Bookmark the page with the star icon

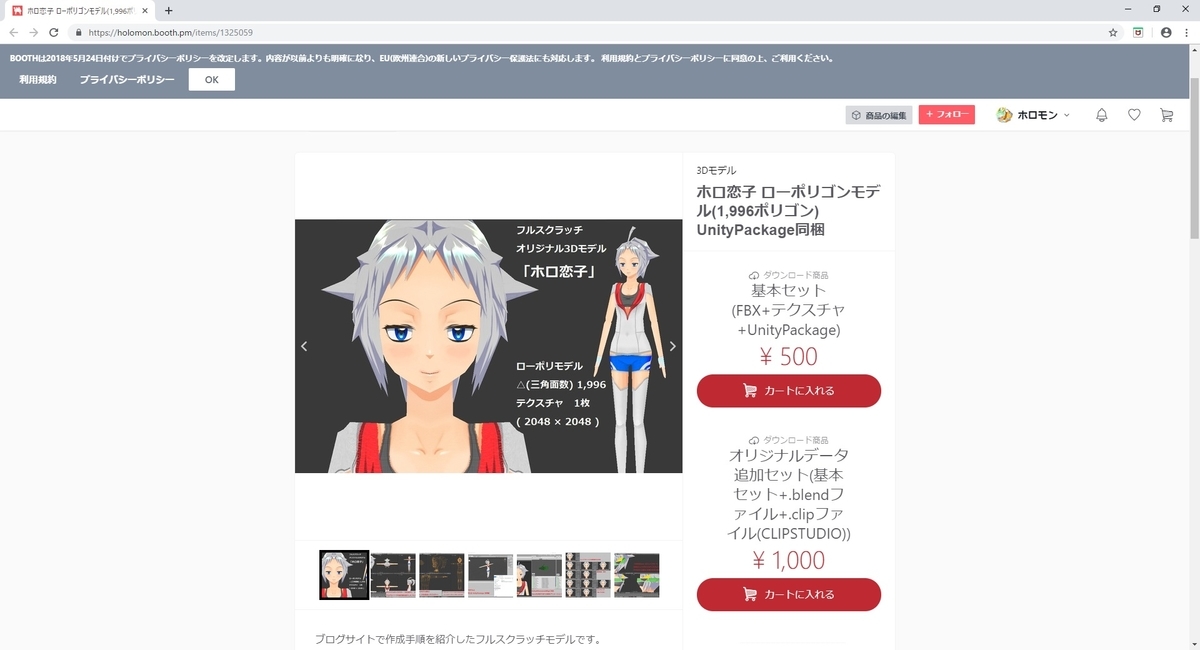point(1112,32)
